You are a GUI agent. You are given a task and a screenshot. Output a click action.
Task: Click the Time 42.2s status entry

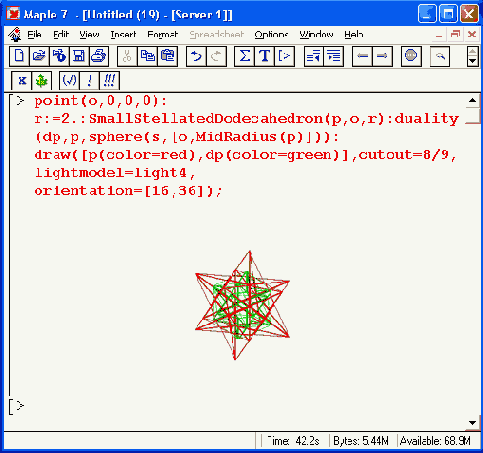click(x=293, y=441)
